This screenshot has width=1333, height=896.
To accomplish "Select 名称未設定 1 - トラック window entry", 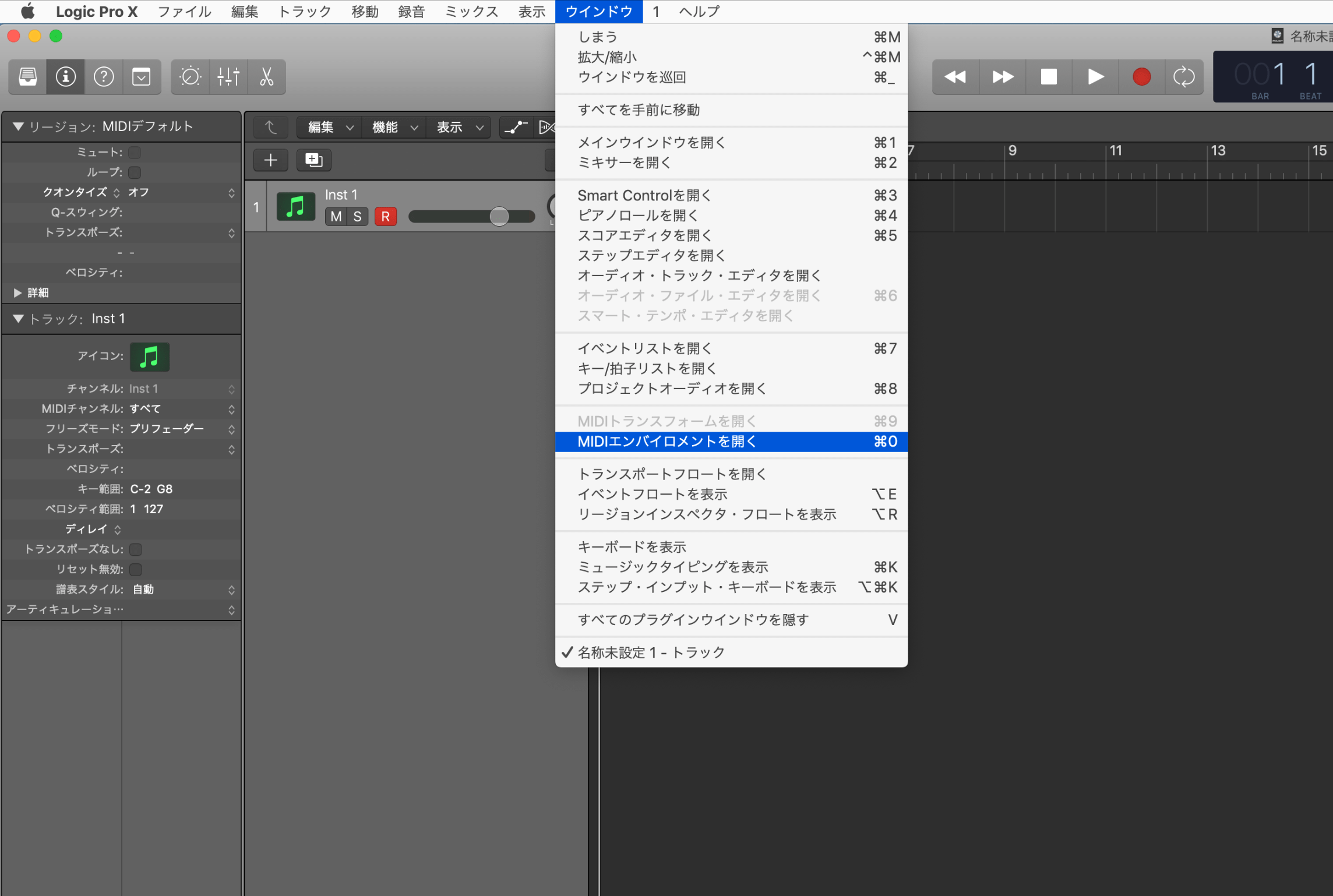I will [731, 652].
